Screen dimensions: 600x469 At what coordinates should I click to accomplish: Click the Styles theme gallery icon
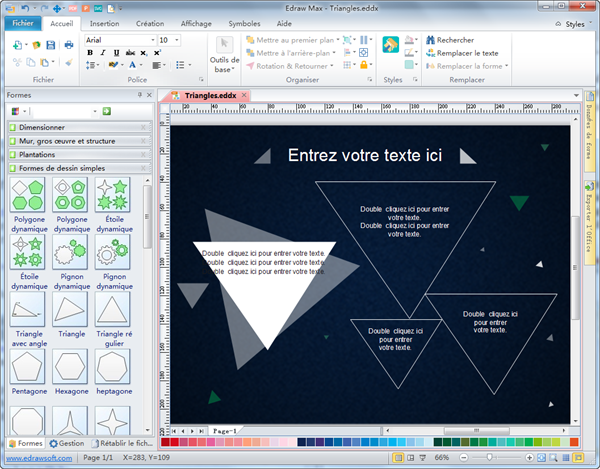tap(391, 45)
